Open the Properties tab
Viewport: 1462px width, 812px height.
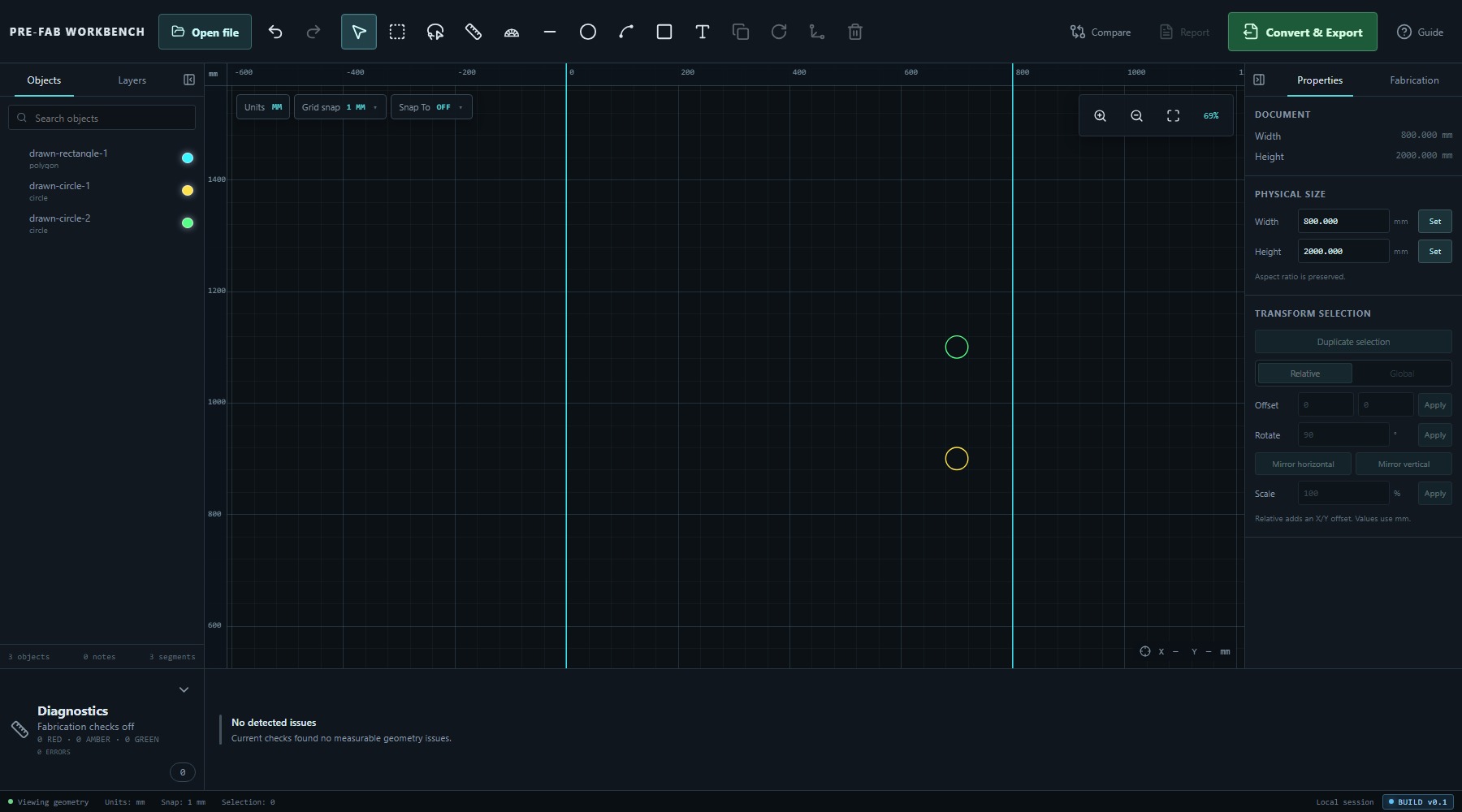pos(1319,80)
